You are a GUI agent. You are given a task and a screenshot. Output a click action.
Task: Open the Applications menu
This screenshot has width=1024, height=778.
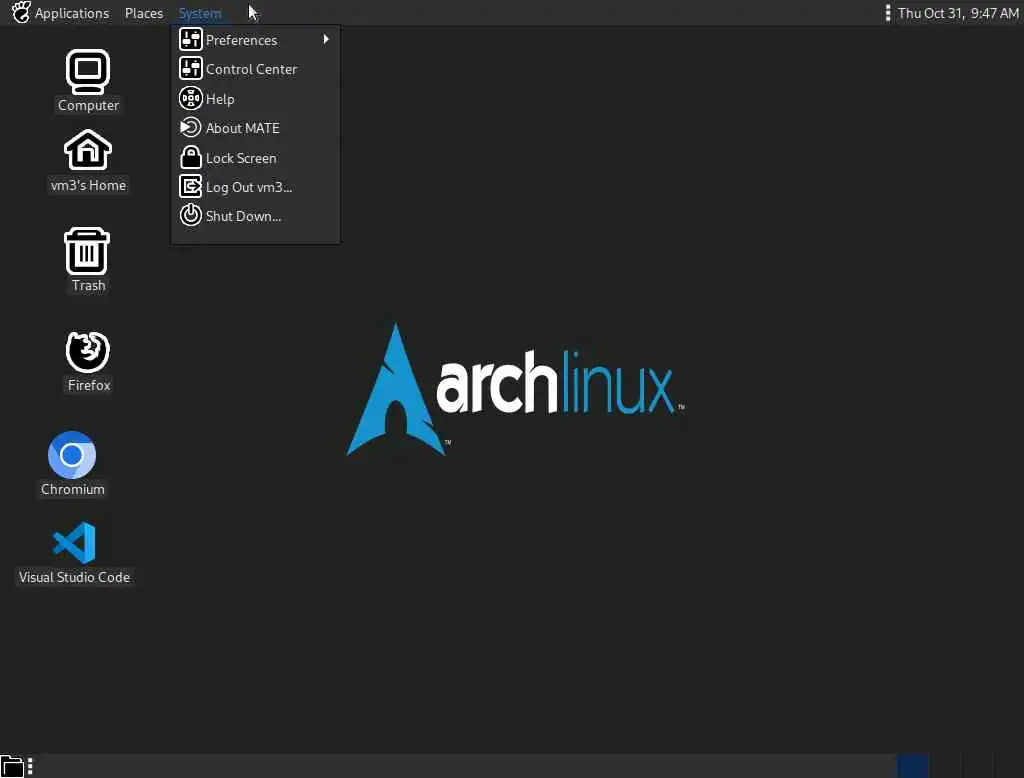(72, 13)
